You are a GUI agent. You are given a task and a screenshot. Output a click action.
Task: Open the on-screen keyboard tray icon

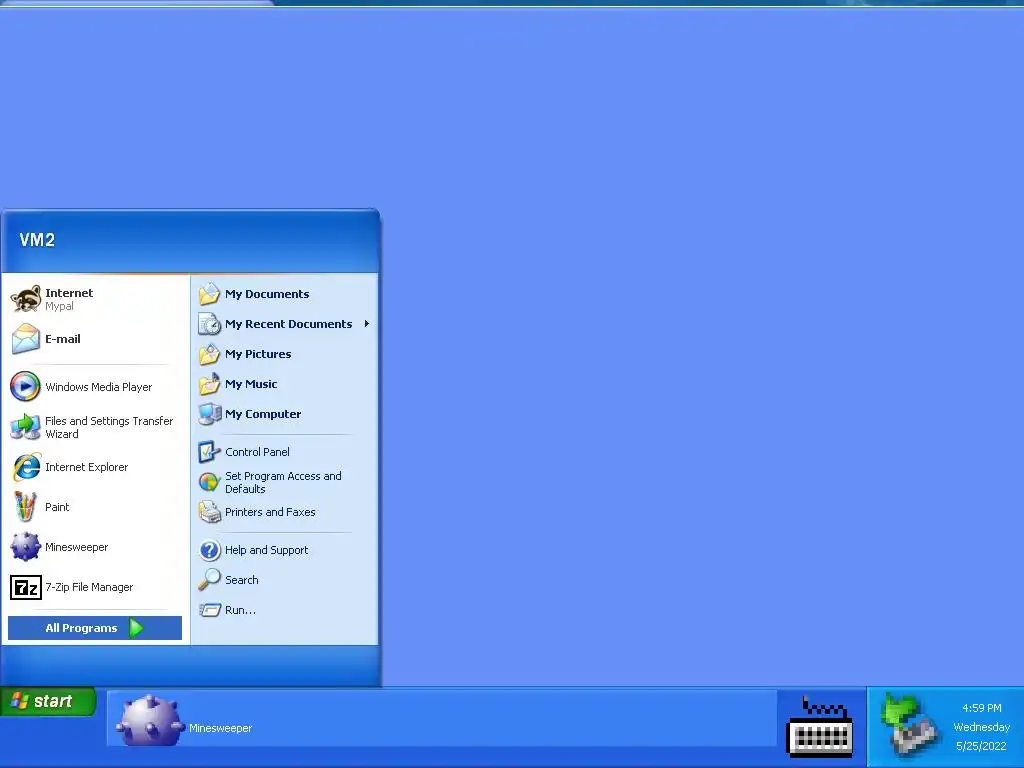point(820,727)
